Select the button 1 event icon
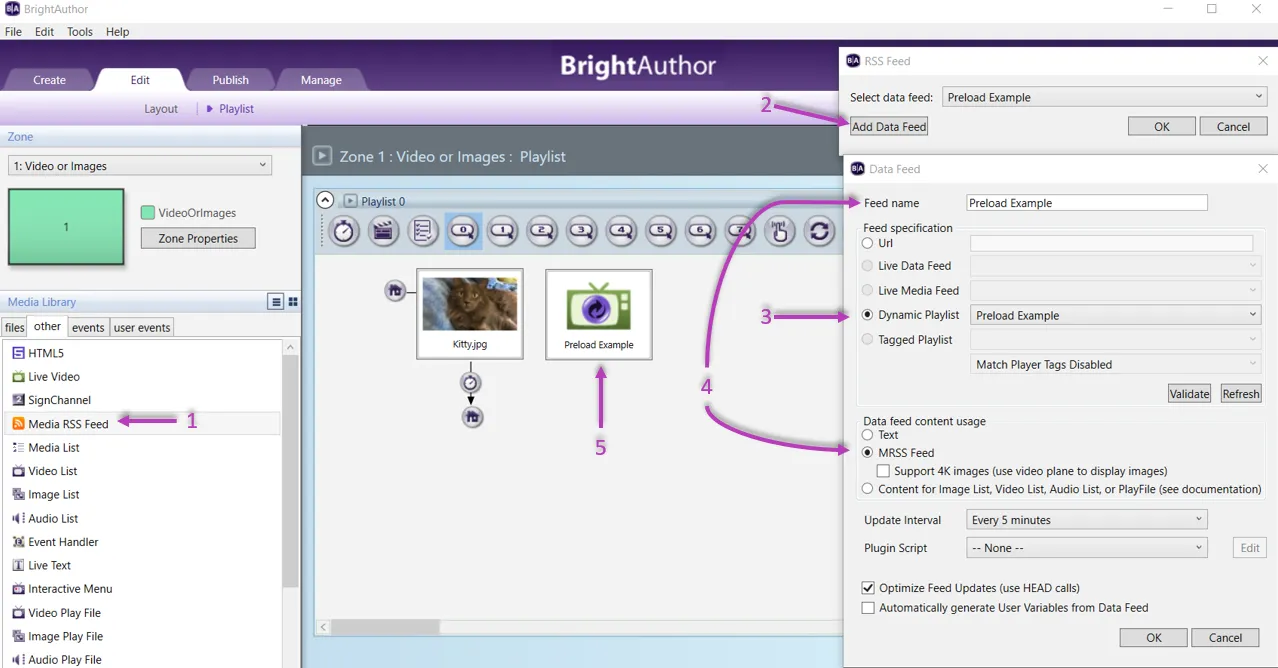The image size is (1278, 668). [502, 231]
